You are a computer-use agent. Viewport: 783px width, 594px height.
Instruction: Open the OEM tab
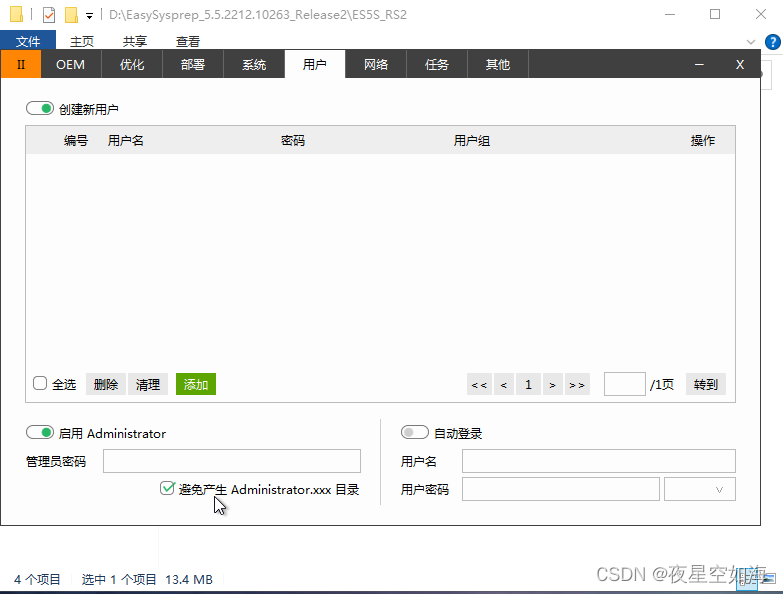(x=70, y=64)
